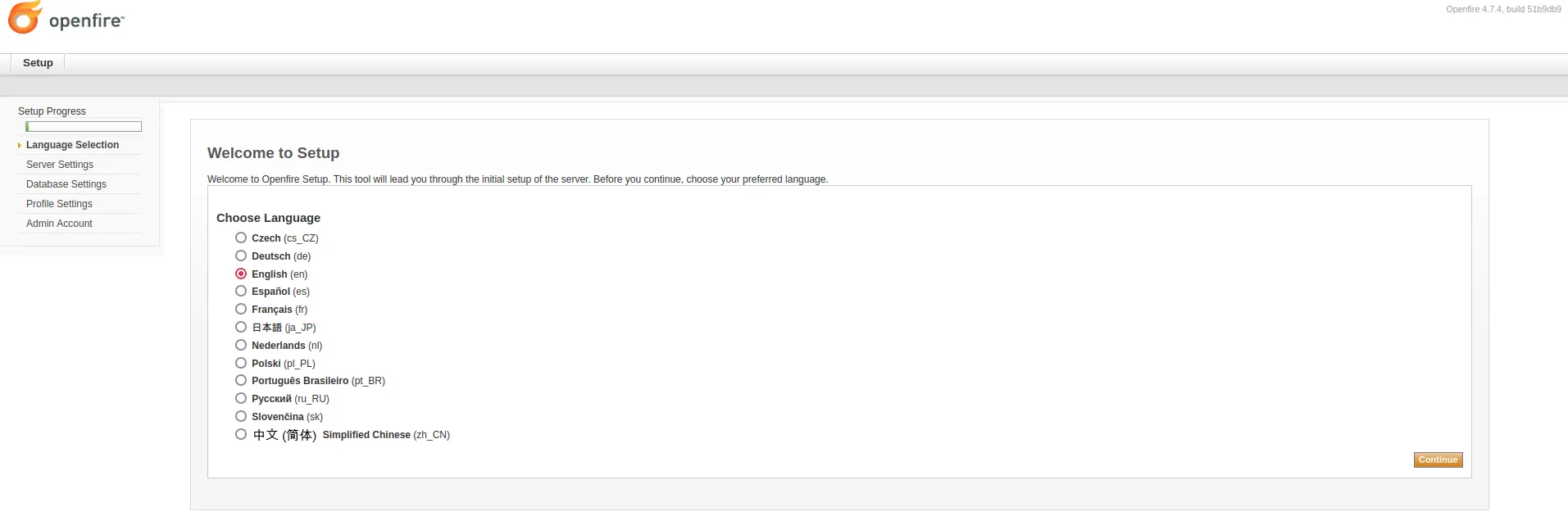This screenshot has height=516, width=1568.
Task: Select Français (fr) radio option
Action: tap(241, 309)
